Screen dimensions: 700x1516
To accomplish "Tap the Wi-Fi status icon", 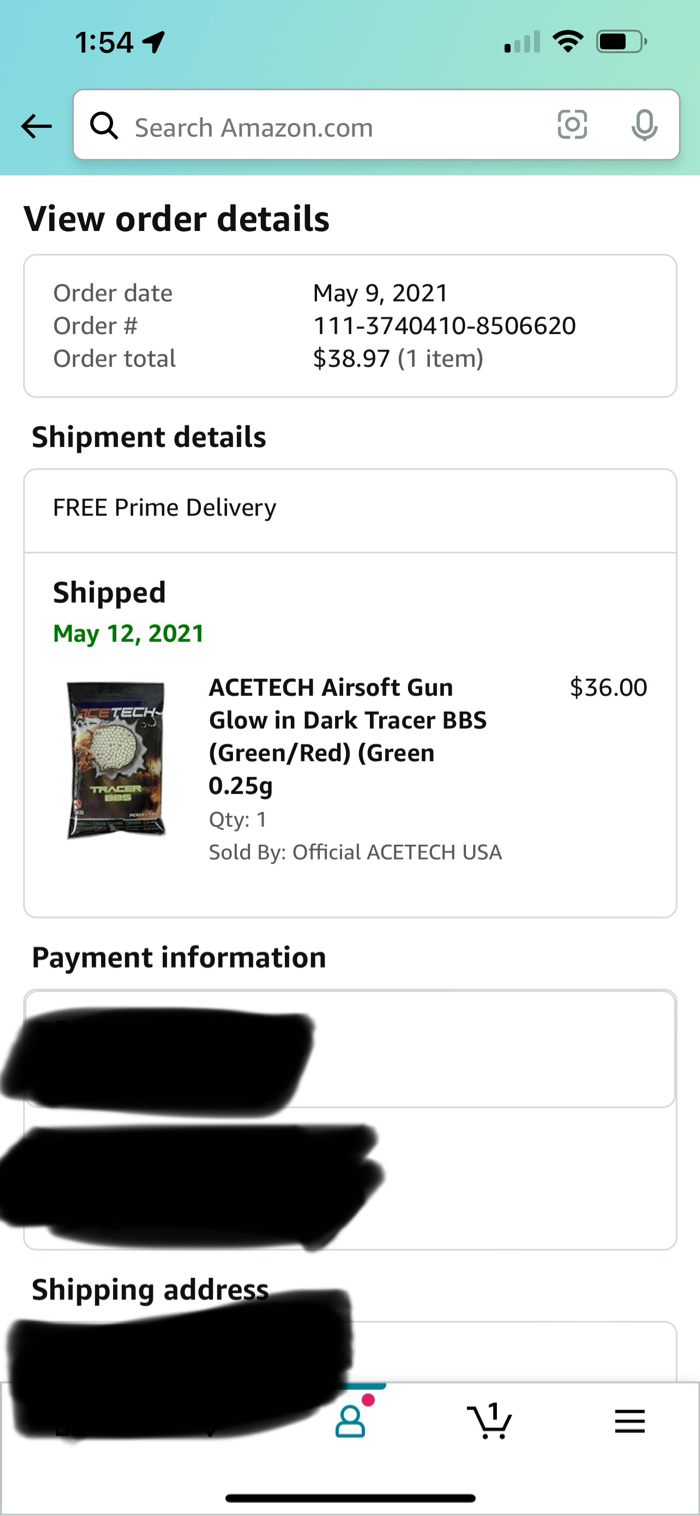I will coord(569,42).
